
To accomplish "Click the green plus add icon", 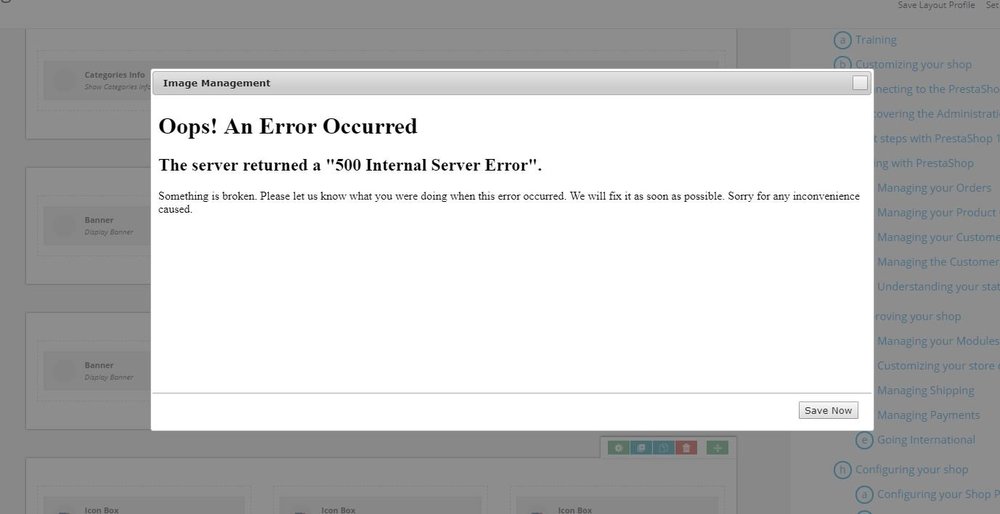I will 717,448.
